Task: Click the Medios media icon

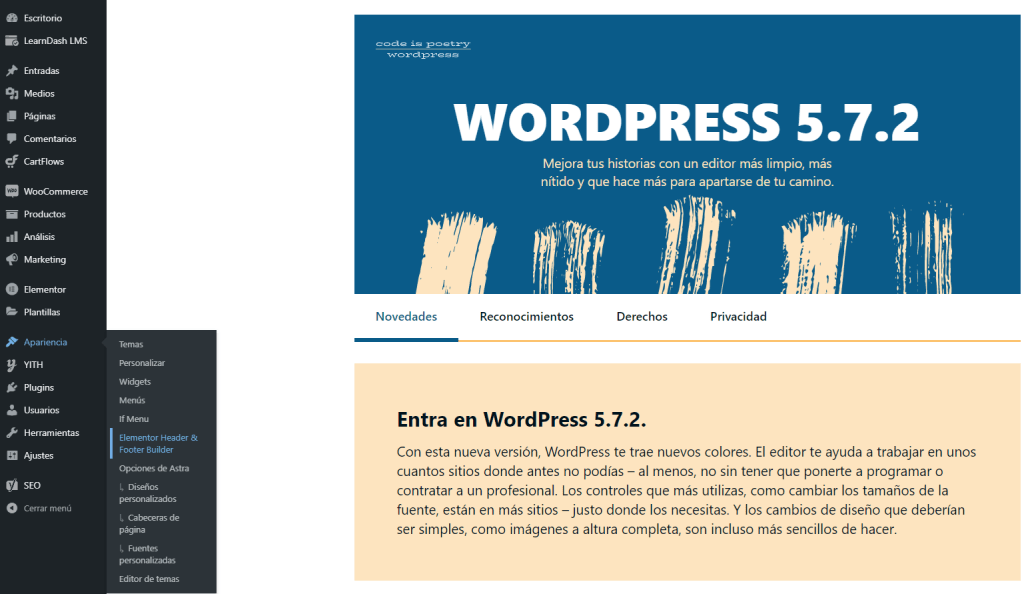Action: [x=12, y=93]
